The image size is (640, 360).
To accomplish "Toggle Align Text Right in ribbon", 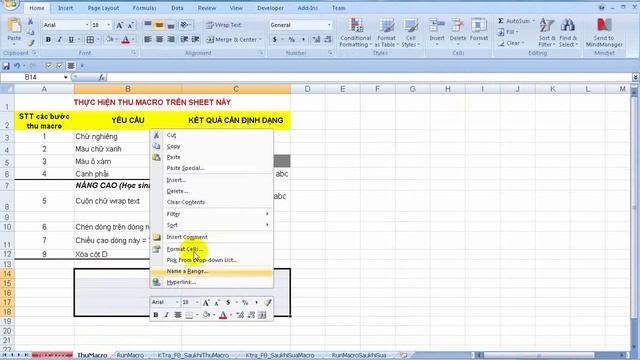I will pos(171,40).
